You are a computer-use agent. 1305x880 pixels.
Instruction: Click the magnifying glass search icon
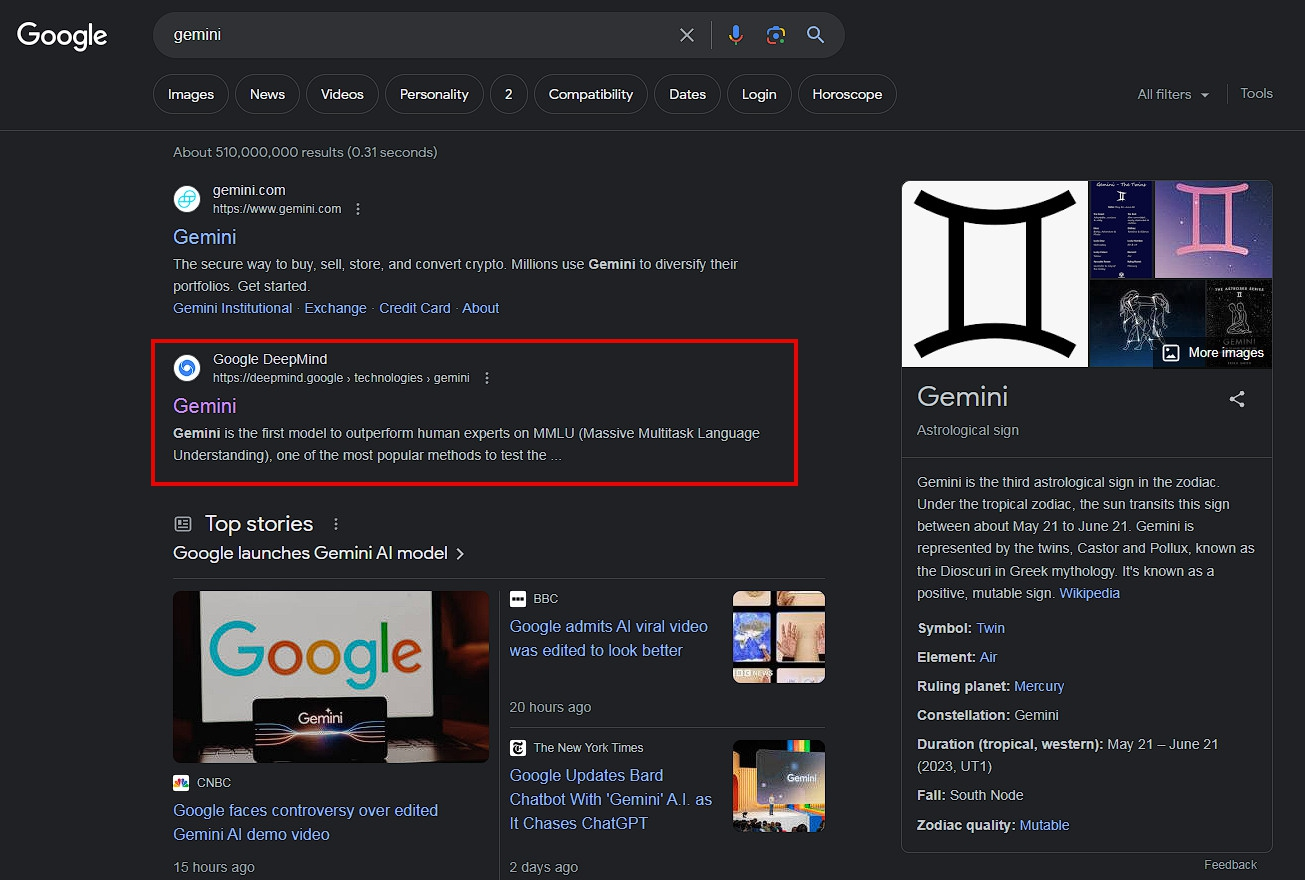click(816, 35)
